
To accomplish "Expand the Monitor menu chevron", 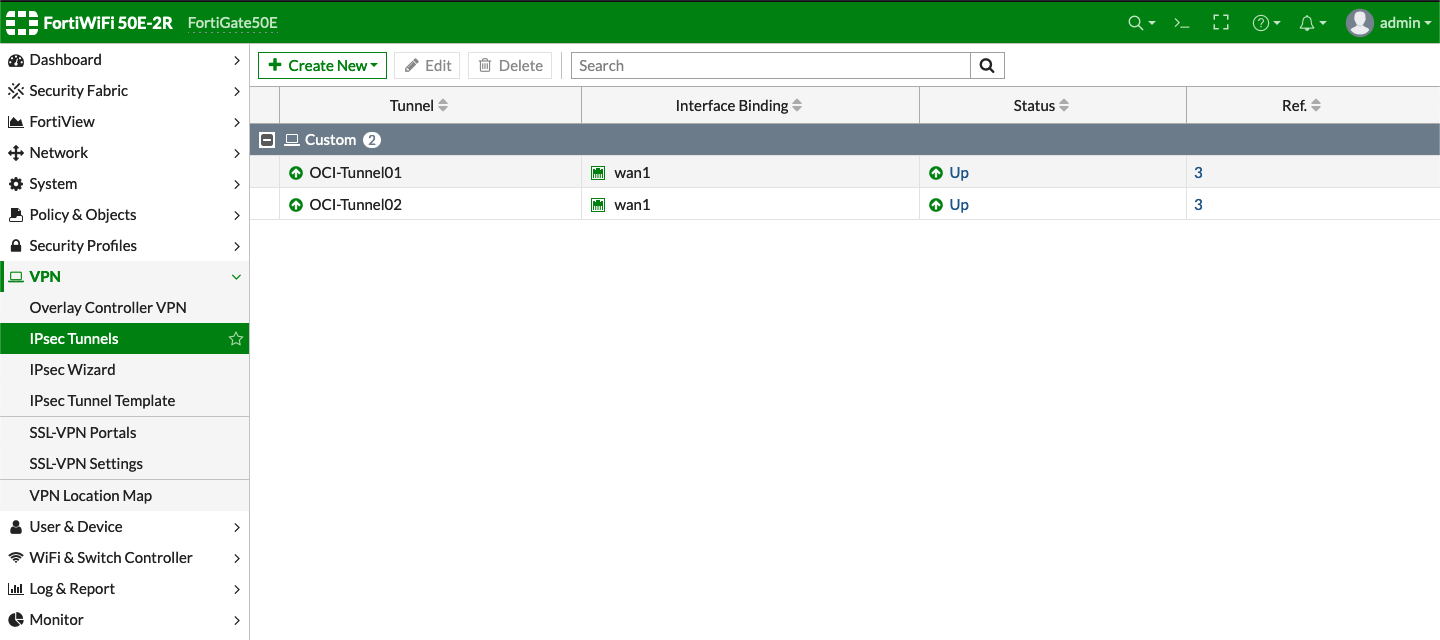I will tap(236, 620).
